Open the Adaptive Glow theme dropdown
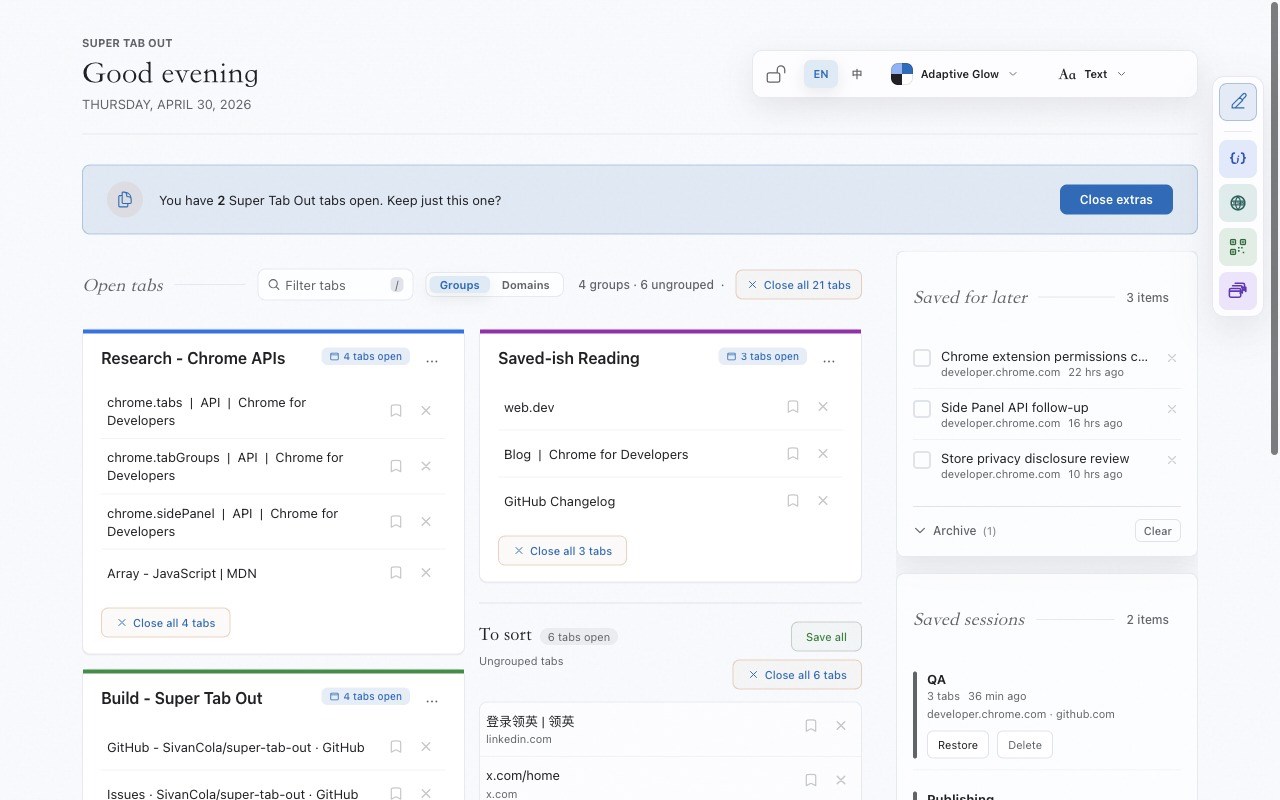1280x800 pixels. tap(954, 74)
